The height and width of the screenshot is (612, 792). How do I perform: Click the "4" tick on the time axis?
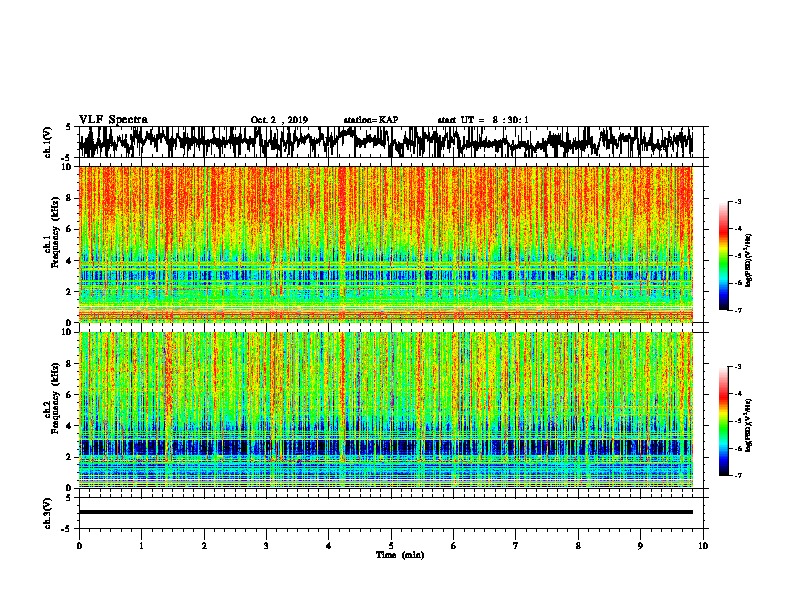[329, 545]
